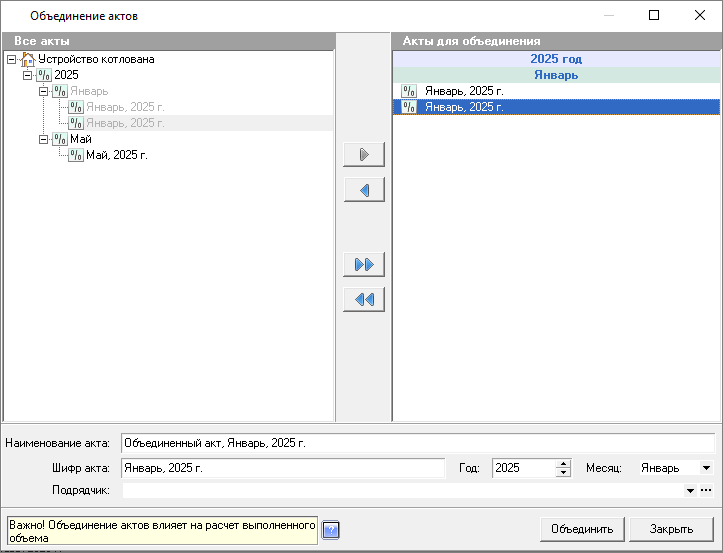Open the Подрядчик dropdown arrow

(690, 490)
